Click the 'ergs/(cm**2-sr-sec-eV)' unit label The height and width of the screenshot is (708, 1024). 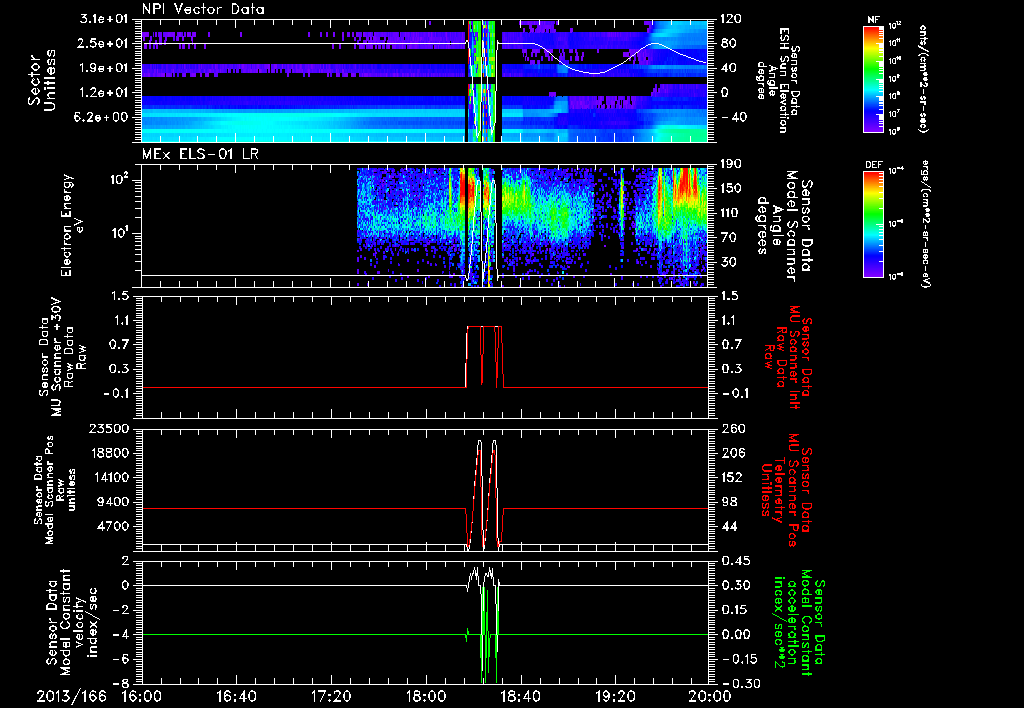point(925,223)
